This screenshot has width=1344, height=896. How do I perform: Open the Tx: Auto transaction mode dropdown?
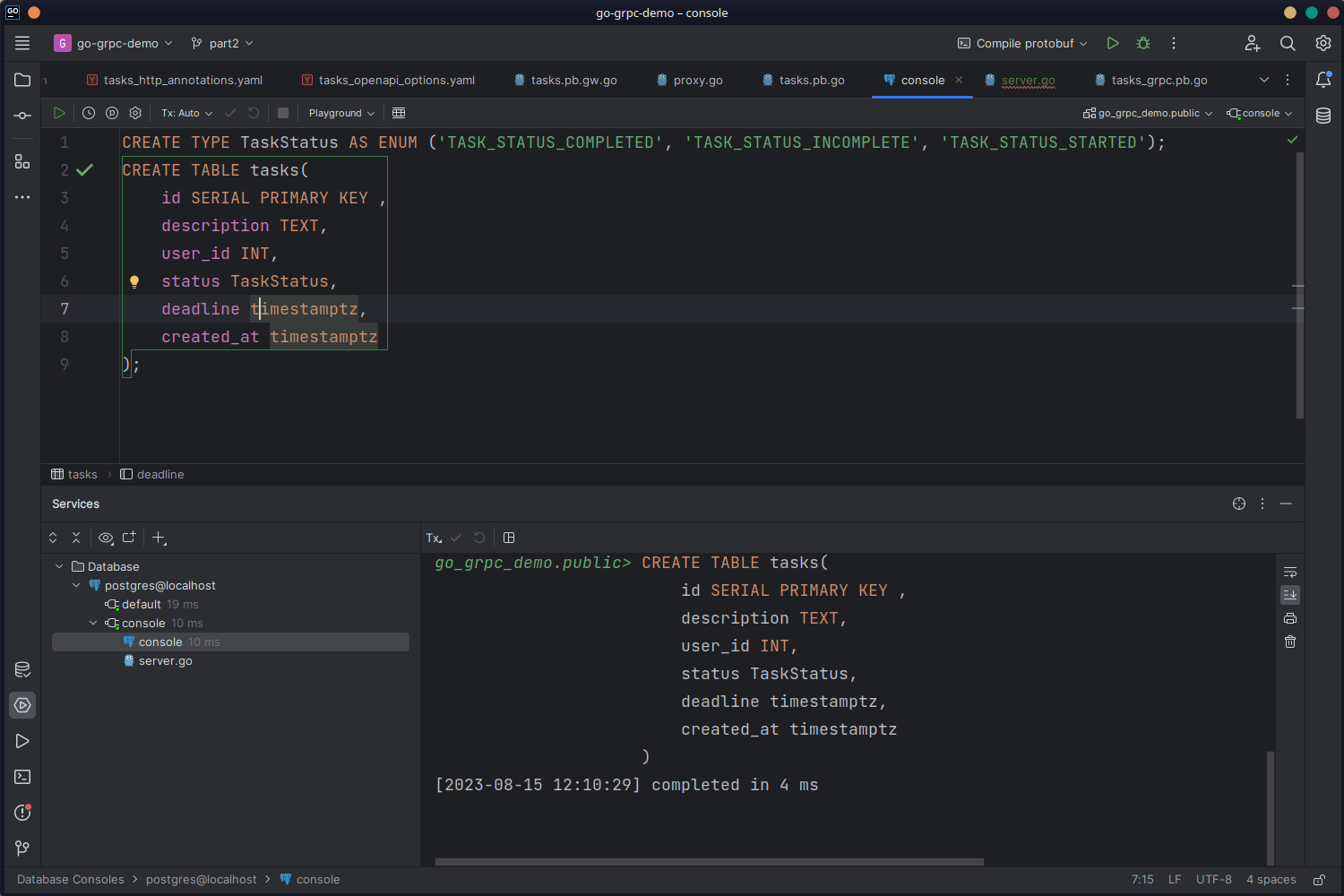pyautogui.click(x=186, y=113)
